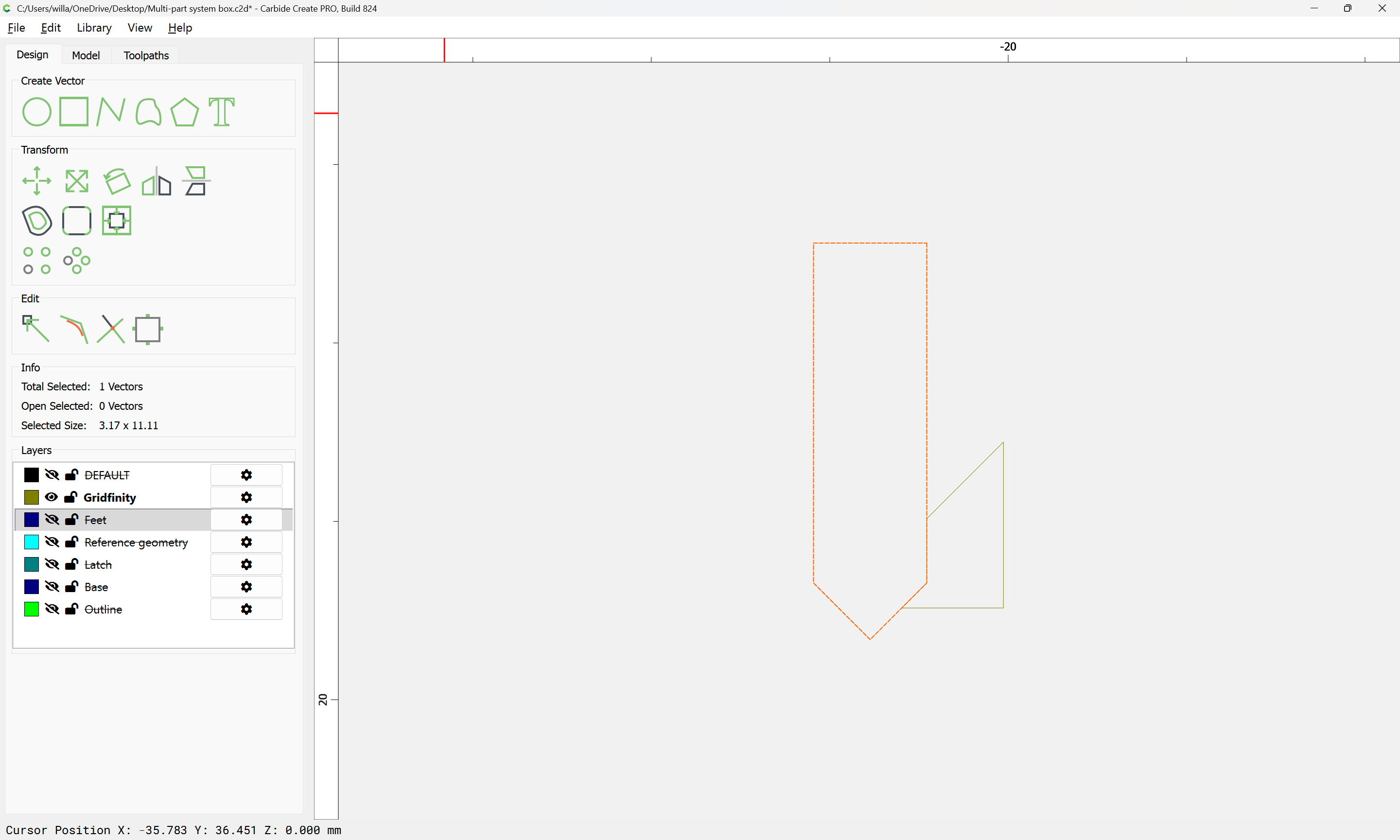Open settings gear for Gridfinity layer
The width and height of the screenshot is (1400, 840).
click(x=246, y=497)
